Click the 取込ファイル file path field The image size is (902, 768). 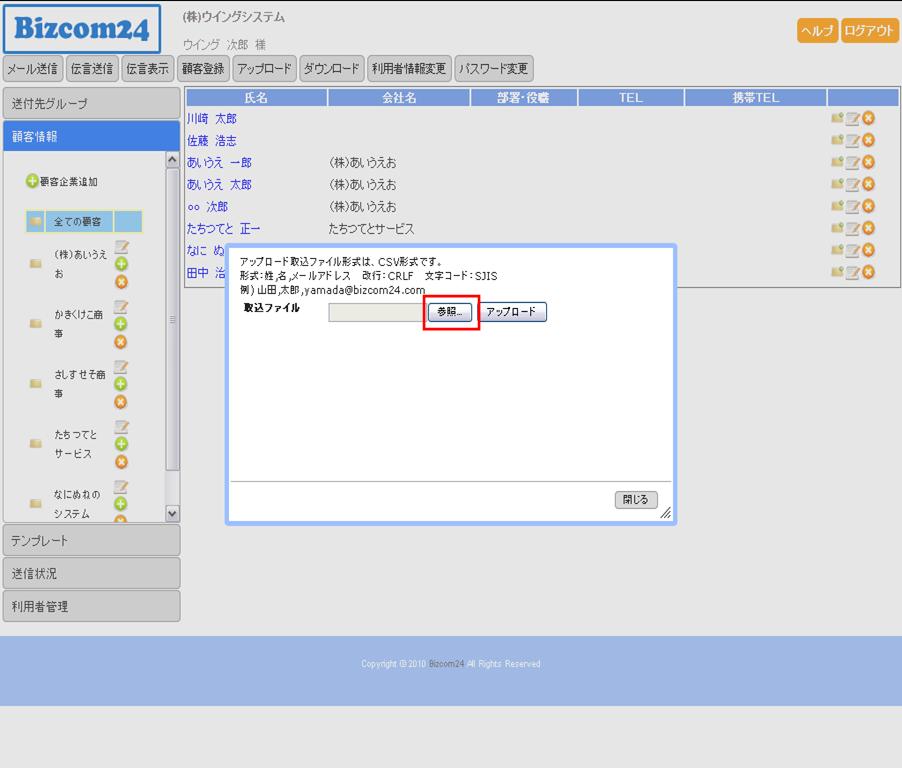(376, 312)
